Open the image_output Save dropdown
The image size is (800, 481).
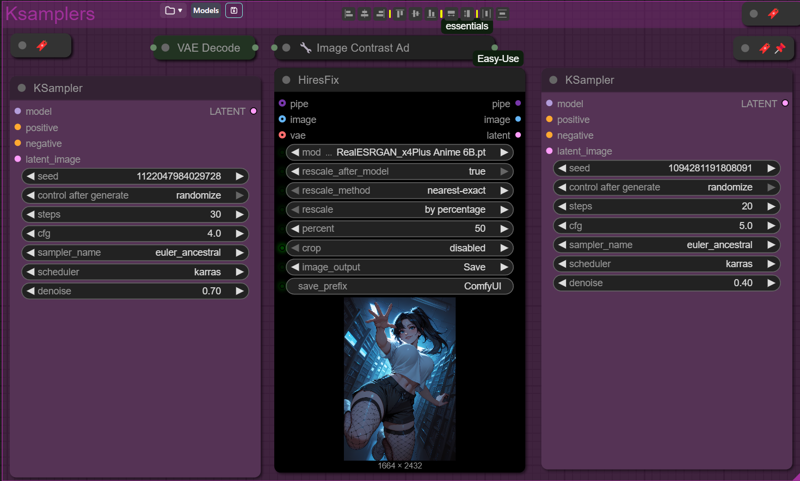399,267
